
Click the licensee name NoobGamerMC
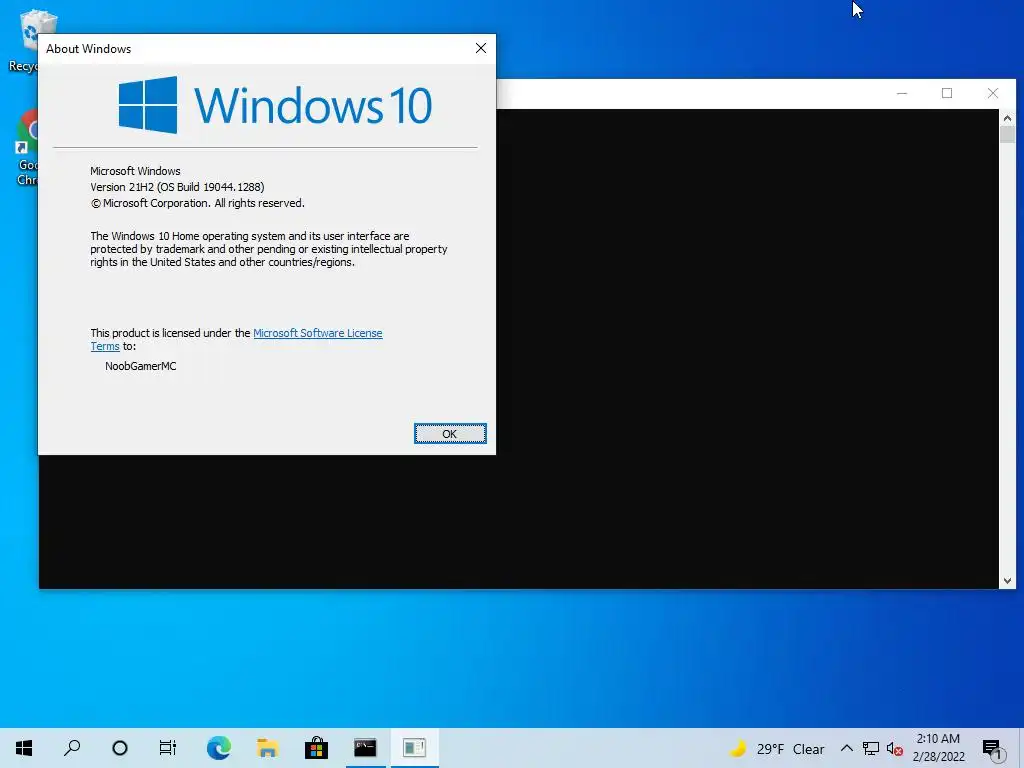(x=140, y=366)
